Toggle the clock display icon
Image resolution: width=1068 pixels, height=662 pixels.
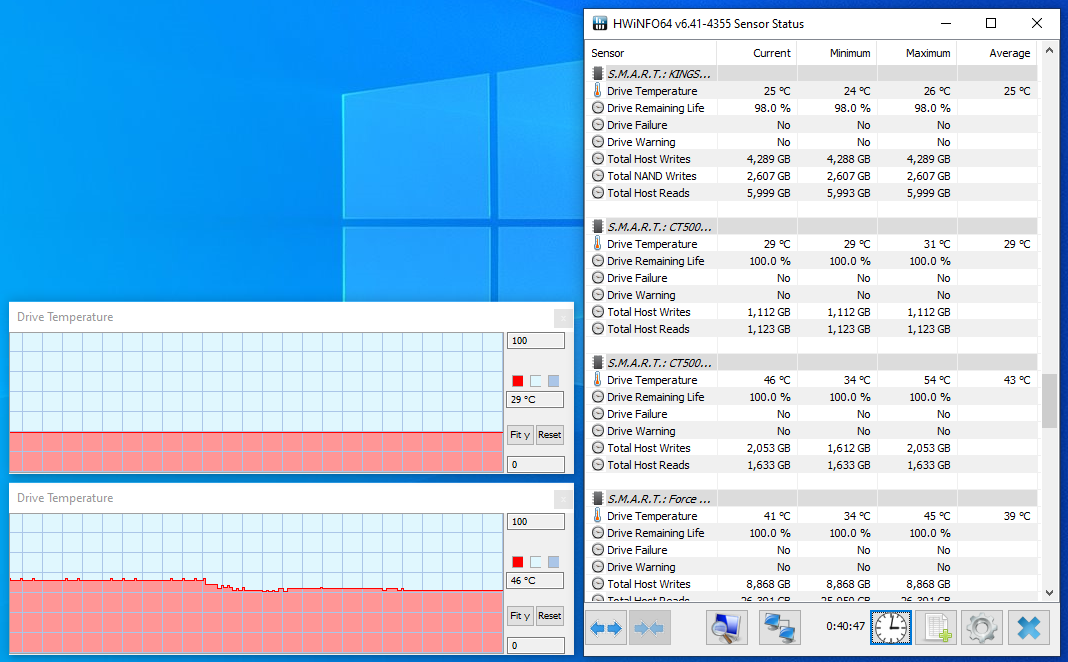pos(890,627)
